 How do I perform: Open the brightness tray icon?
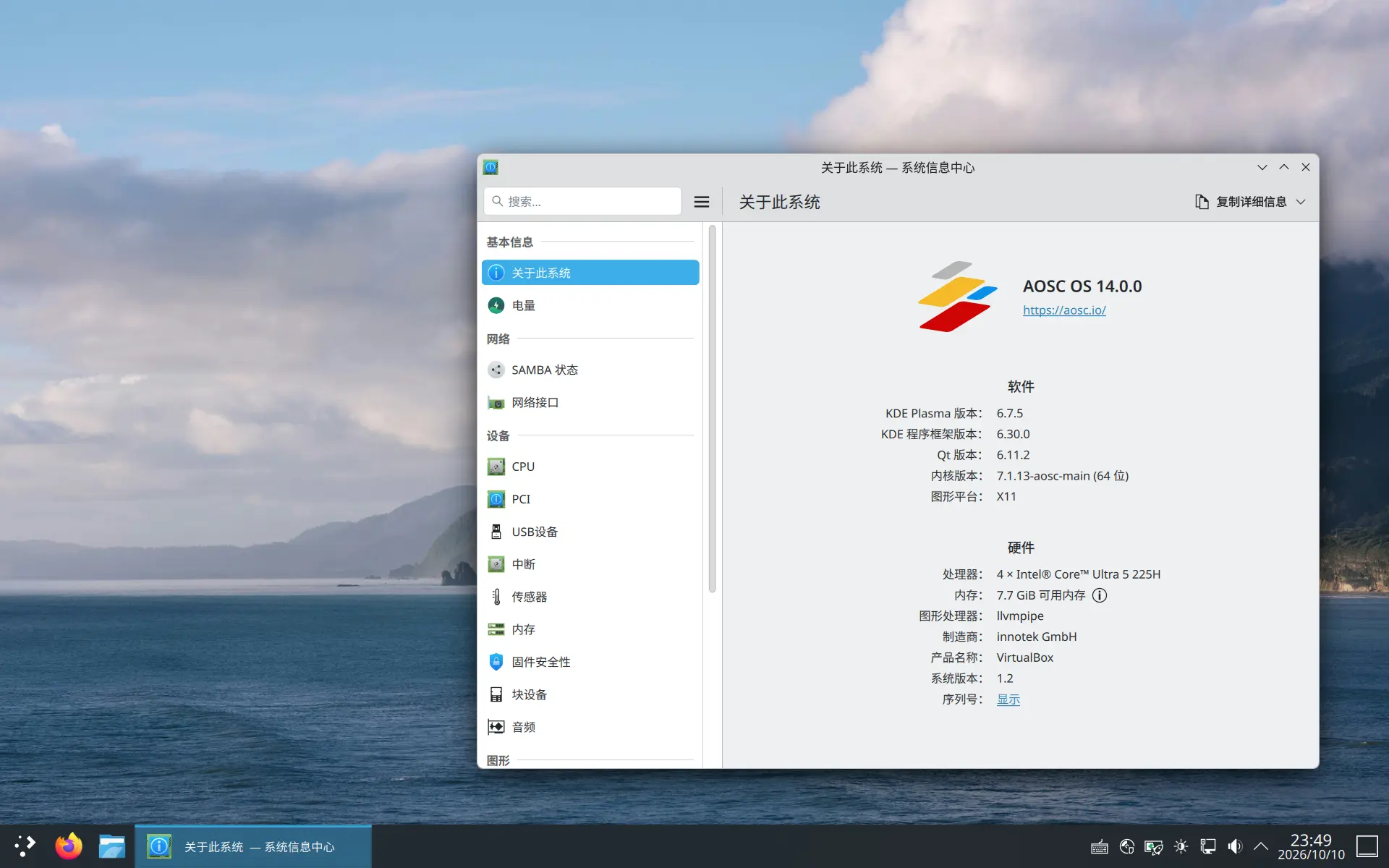click(x=1181, y=846)
